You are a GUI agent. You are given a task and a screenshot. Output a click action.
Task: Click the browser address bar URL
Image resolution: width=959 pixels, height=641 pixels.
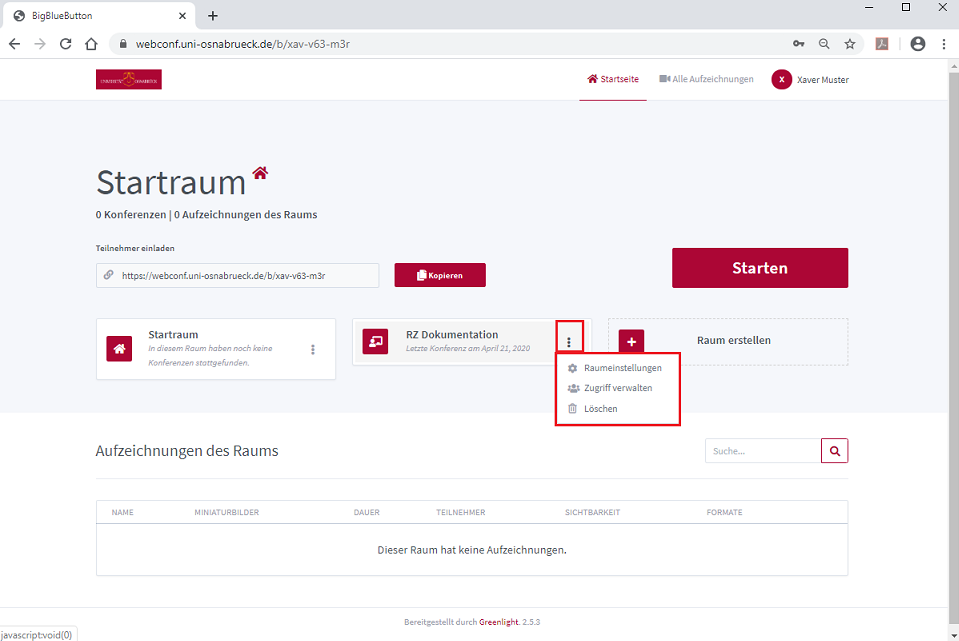pyautogui.click(x=243, y=44)
